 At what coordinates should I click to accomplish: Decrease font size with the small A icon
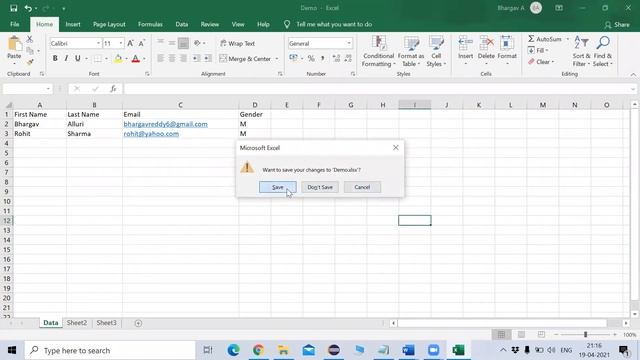click(x=141, y=43)
